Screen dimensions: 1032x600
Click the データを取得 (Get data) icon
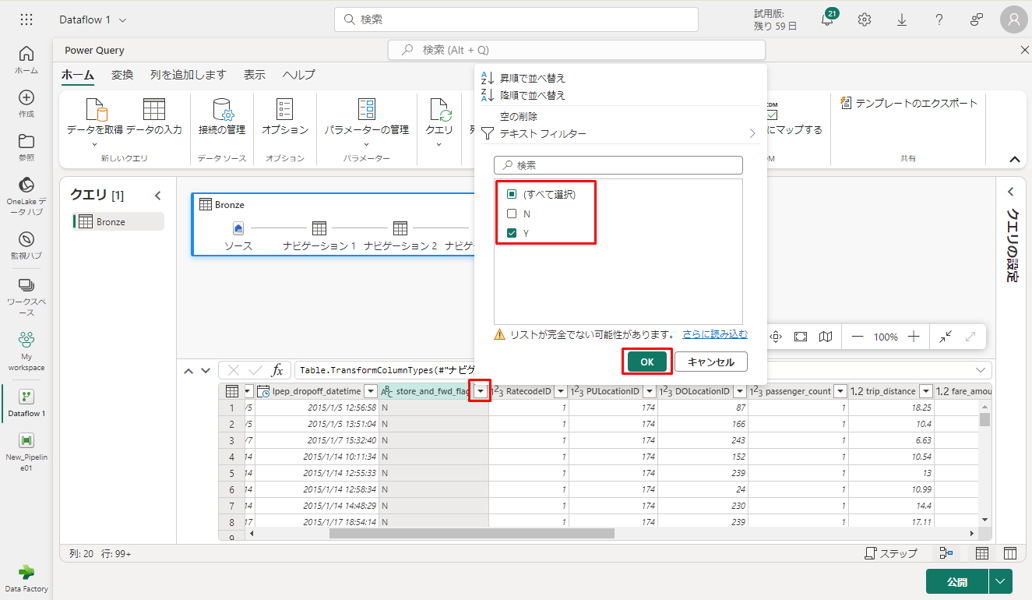point(95,110)
